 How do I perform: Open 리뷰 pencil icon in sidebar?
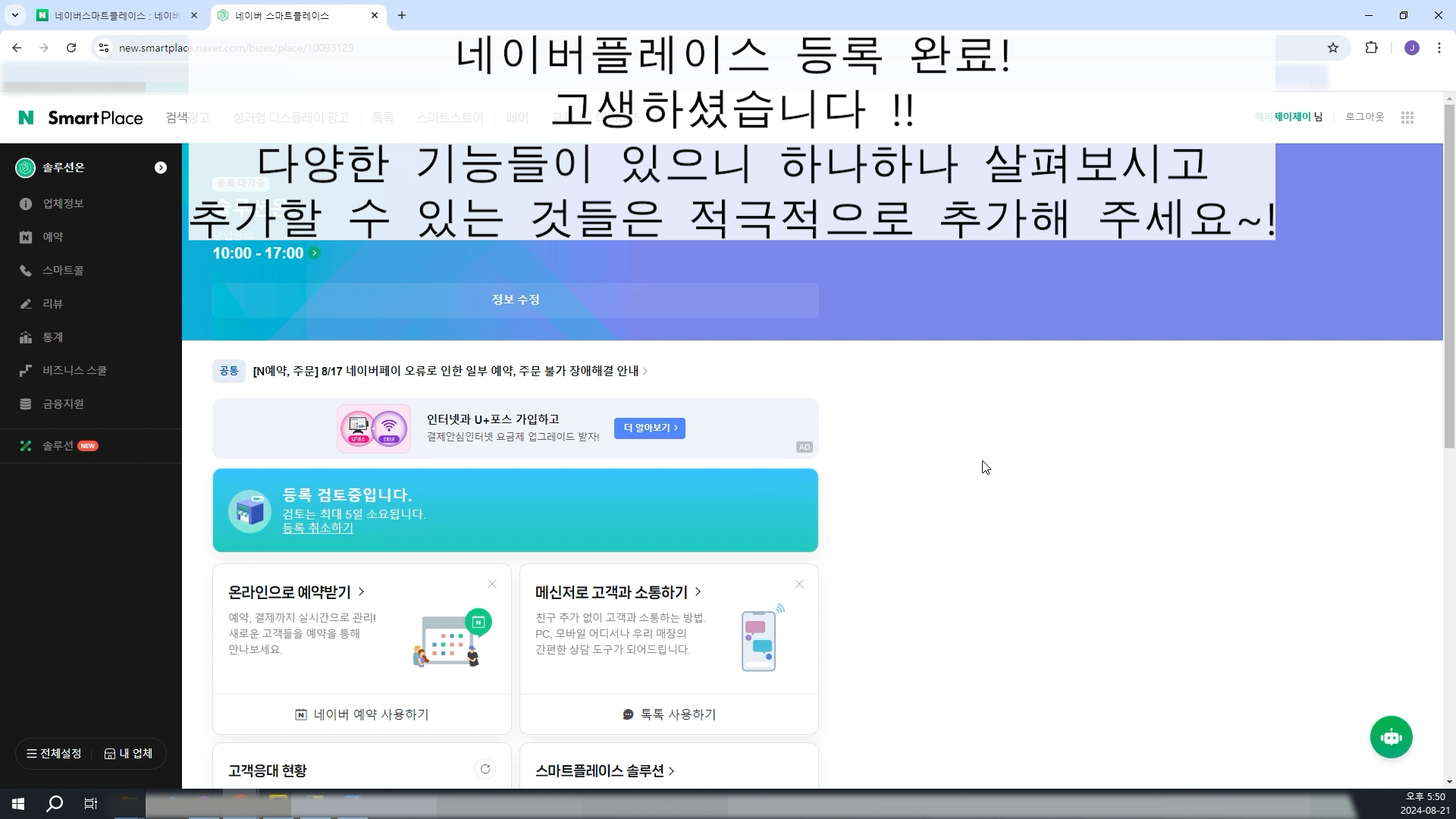click(26, 304)
